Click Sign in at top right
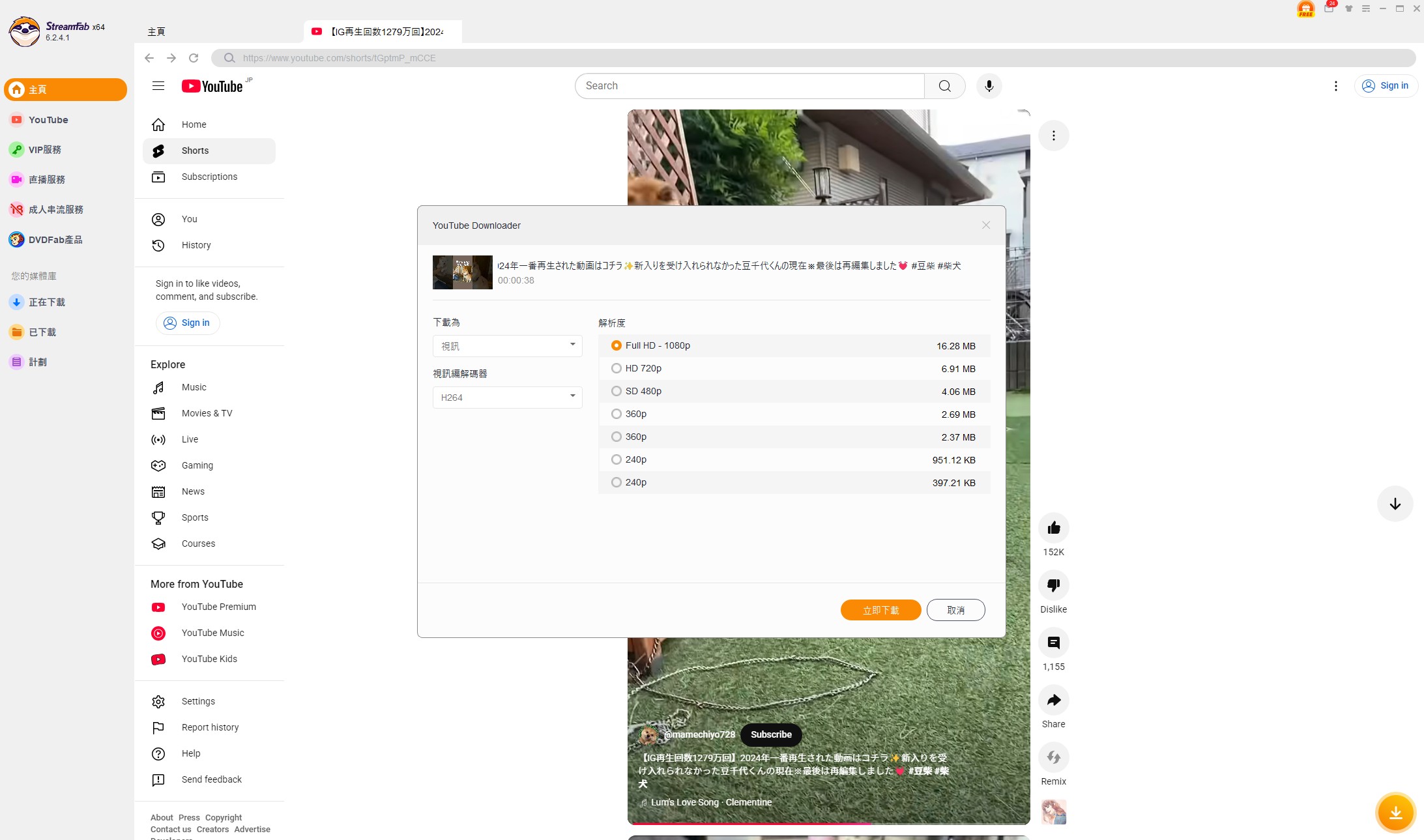1424x840 pixels. click(1386, 86)
